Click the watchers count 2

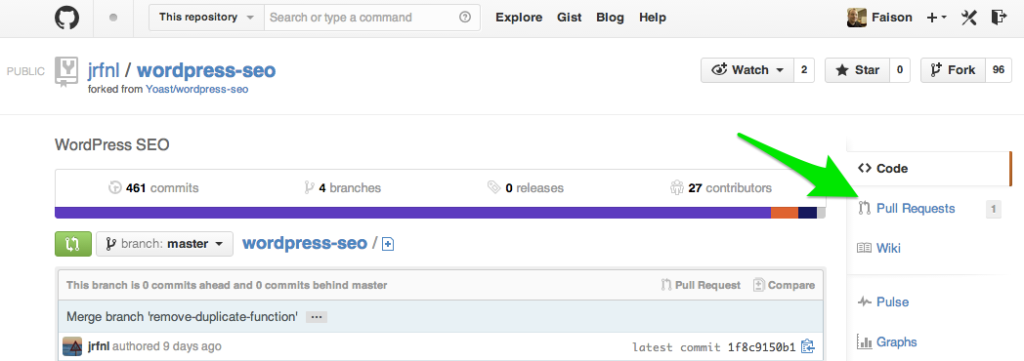804,70
